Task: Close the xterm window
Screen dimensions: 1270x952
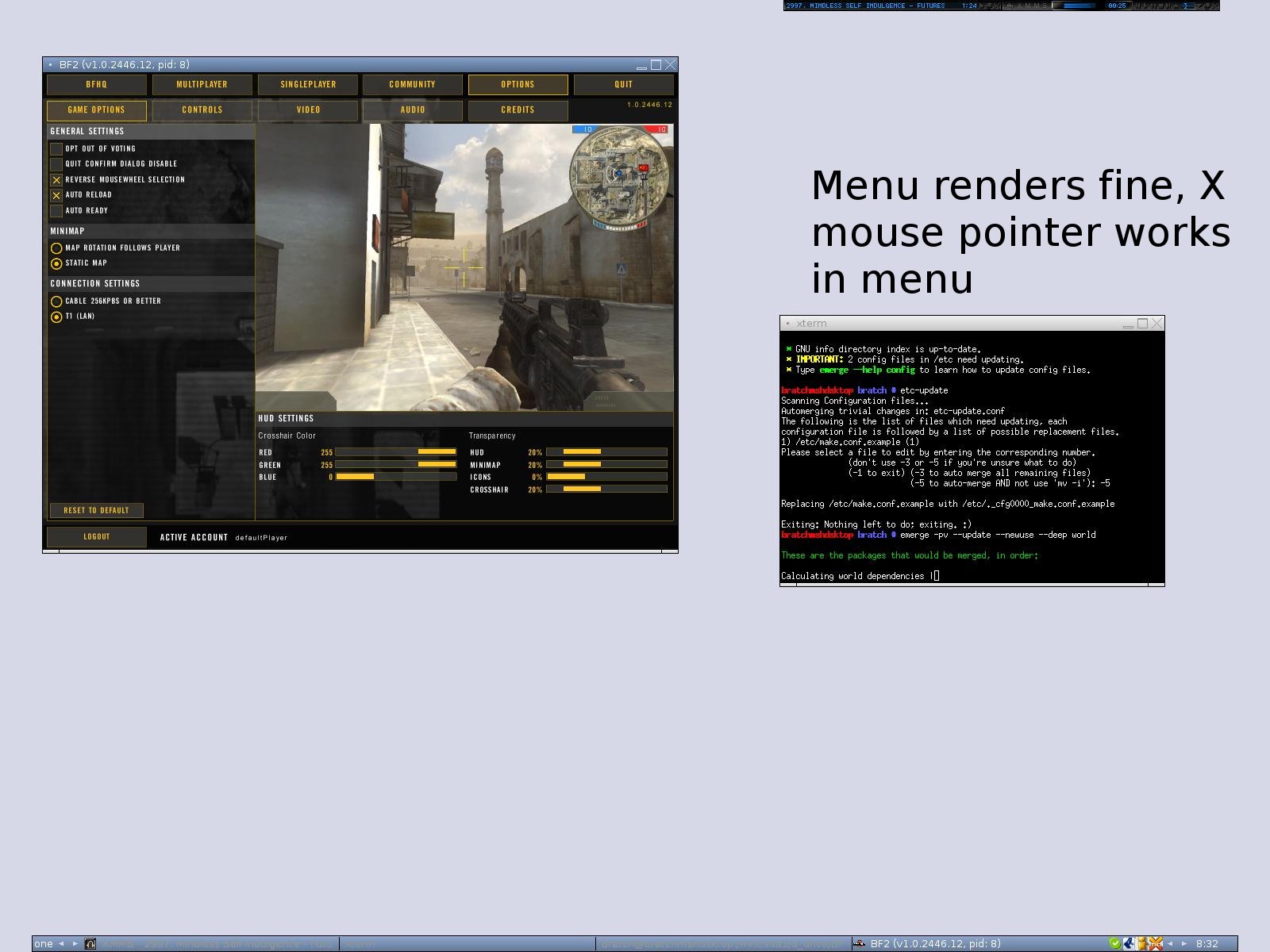Action: point(1157,324)
